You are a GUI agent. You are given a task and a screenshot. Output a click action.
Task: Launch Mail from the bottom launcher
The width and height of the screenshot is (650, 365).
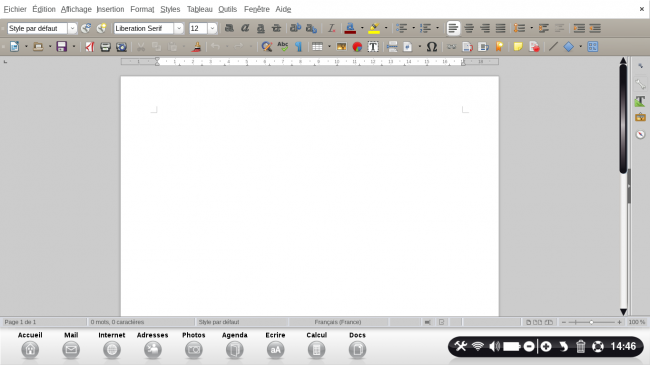tap(71, 345)
